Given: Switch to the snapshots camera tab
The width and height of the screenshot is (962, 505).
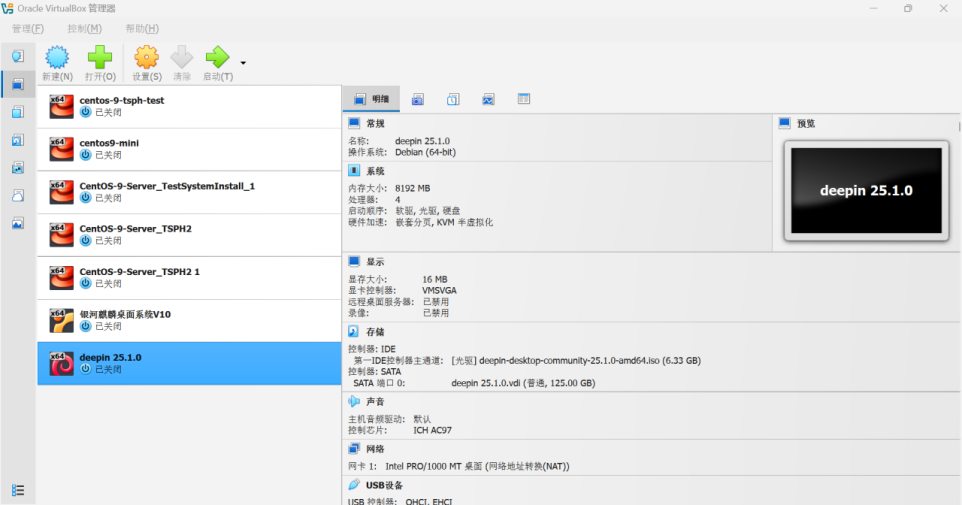Looking at the screenshot, I should pyautogui.click(x=418, y=99).
